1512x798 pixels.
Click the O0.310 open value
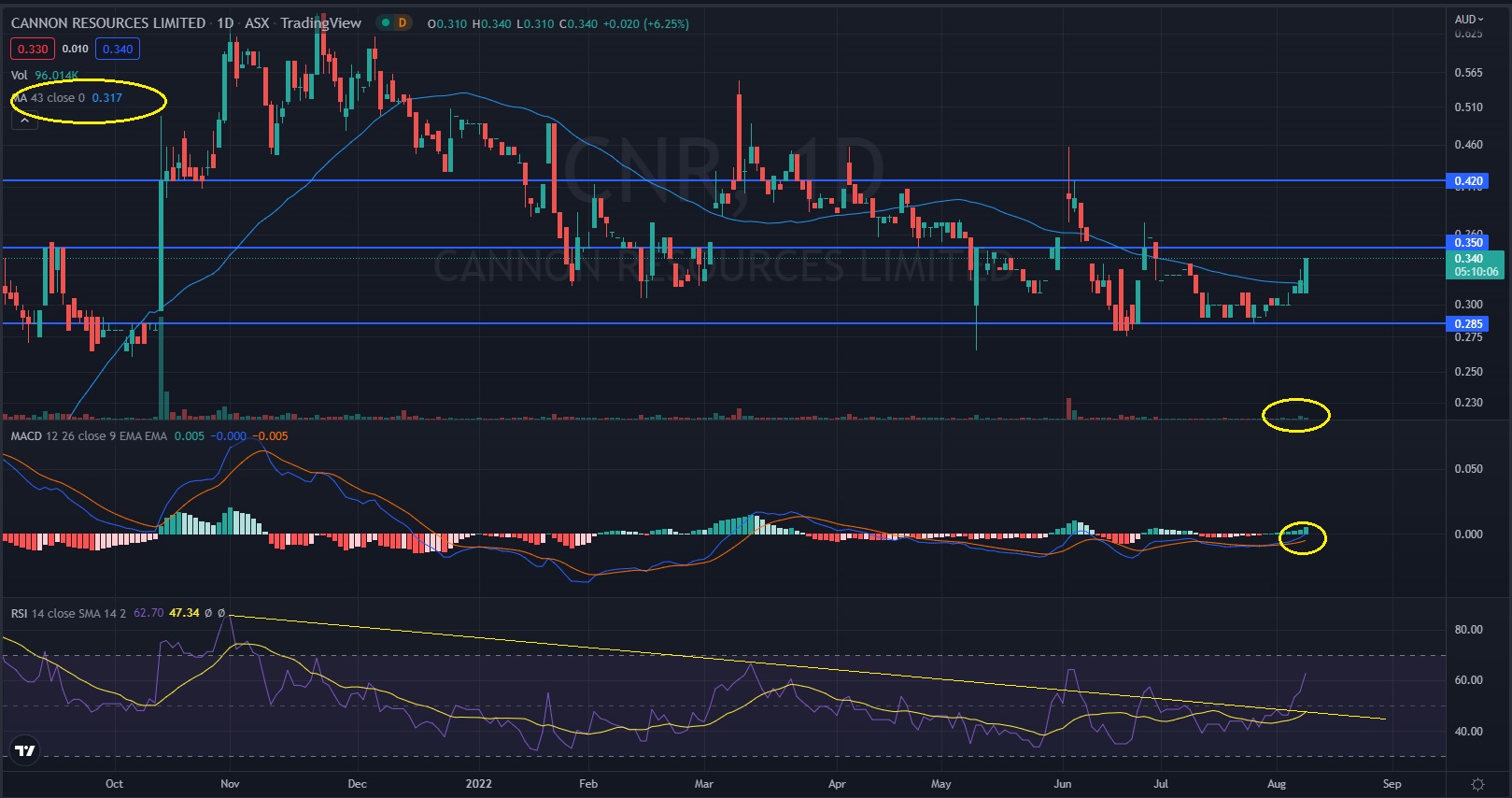click(x=447, y=23)
